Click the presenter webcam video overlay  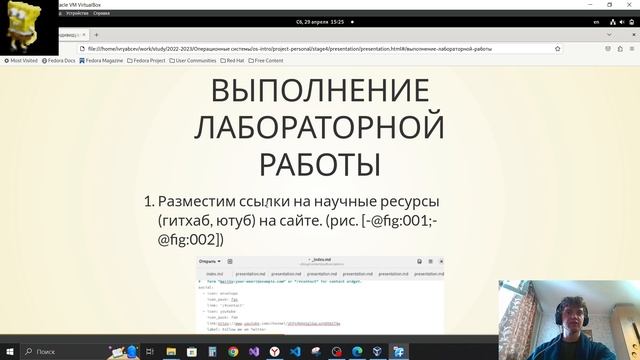click(x=569, y=320)
